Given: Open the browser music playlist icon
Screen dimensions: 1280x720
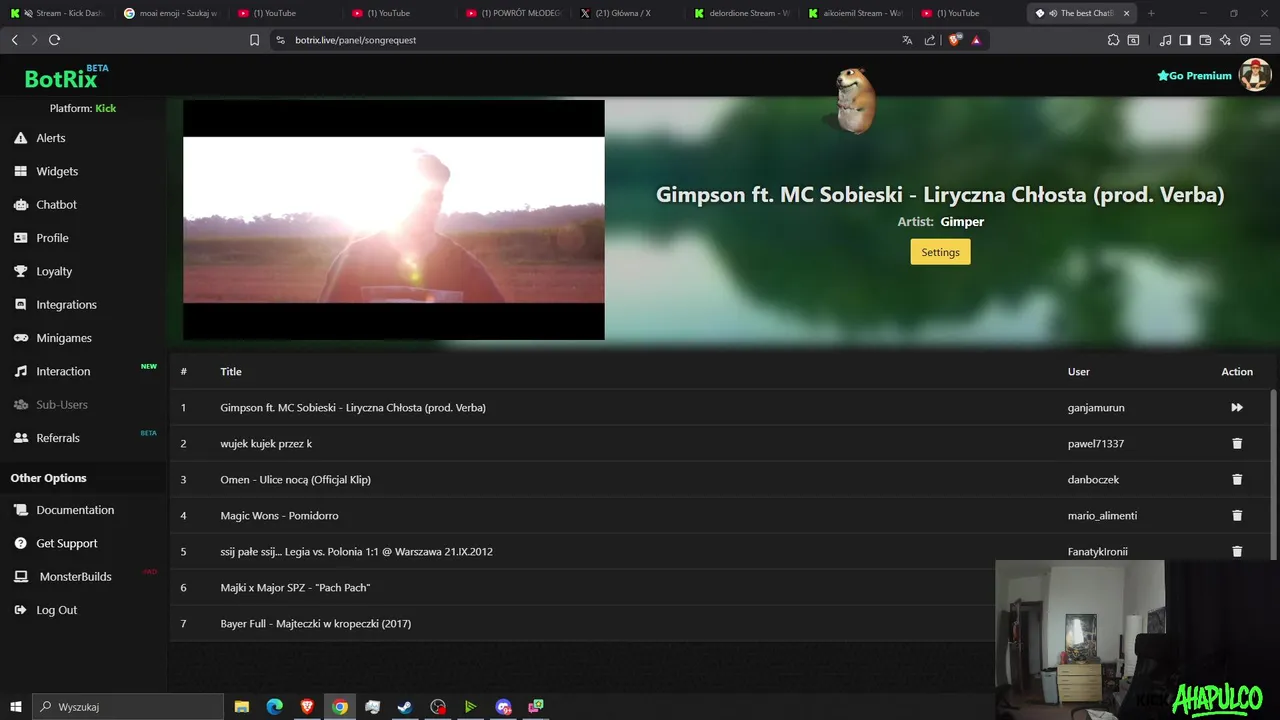Looking at the screenshot, I should tap(1165, 40).
